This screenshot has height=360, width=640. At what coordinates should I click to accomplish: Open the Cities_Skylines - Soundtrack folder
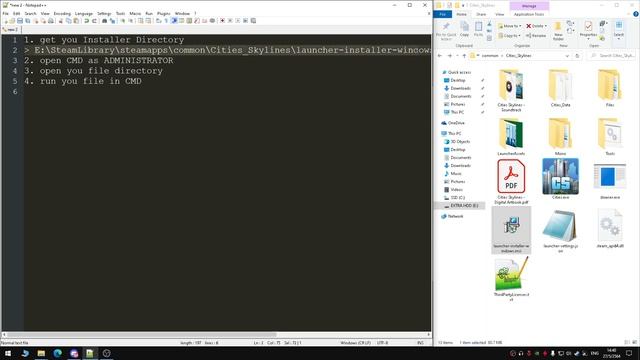511,91
